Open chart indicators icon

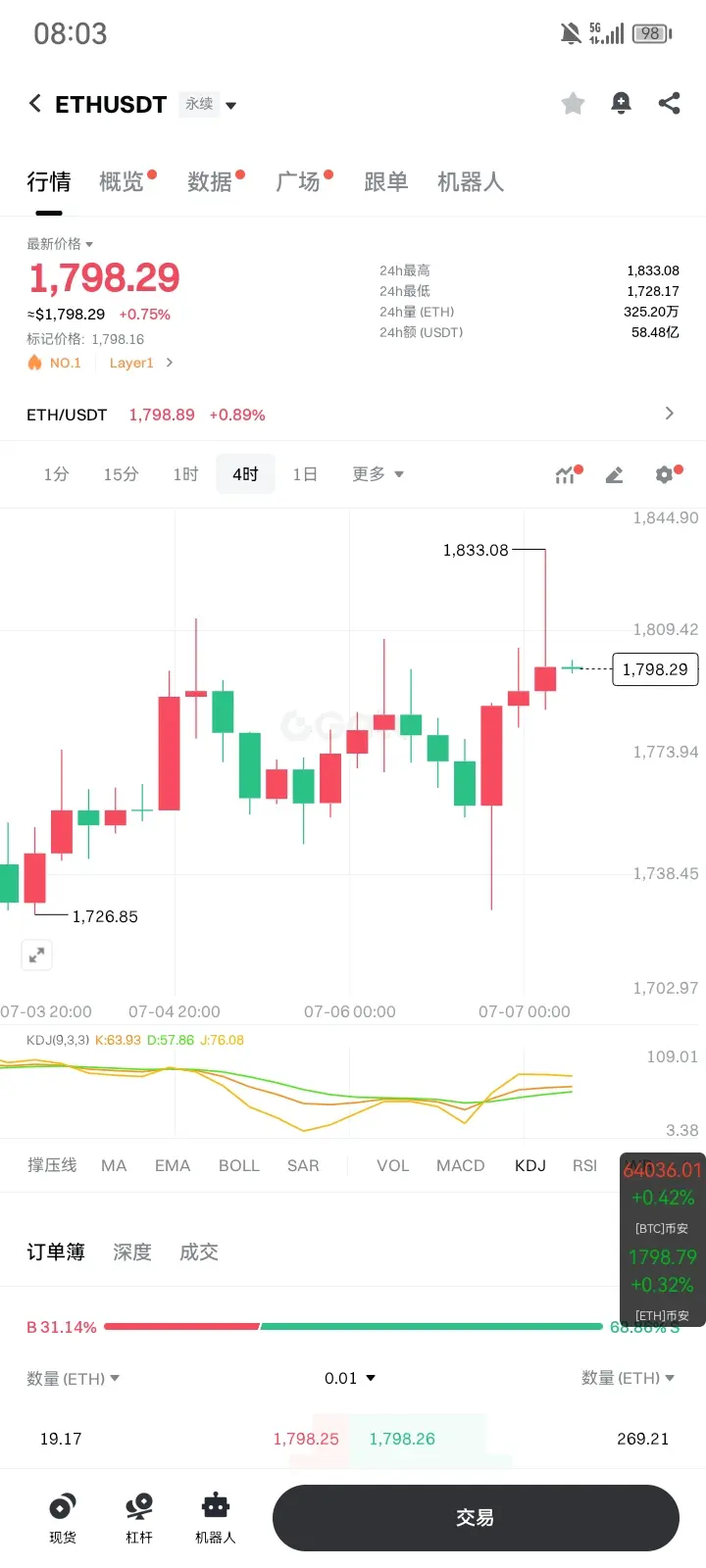tap(567, 475)
